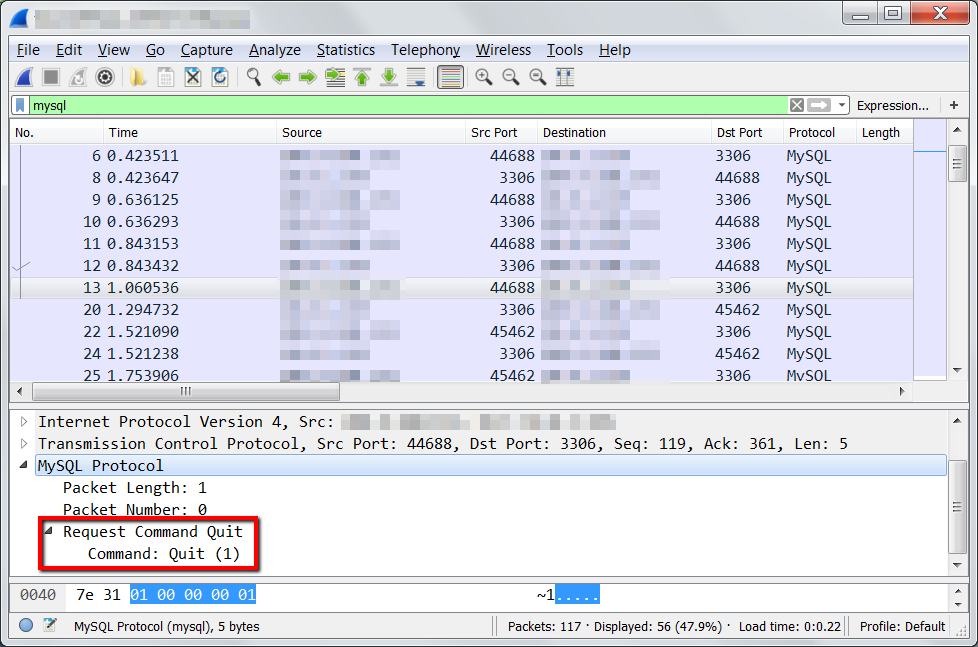This screenshot has height=647, width=978.
Task: Open capture file properties icon in status bar
Action: click(x=50, y=625)
